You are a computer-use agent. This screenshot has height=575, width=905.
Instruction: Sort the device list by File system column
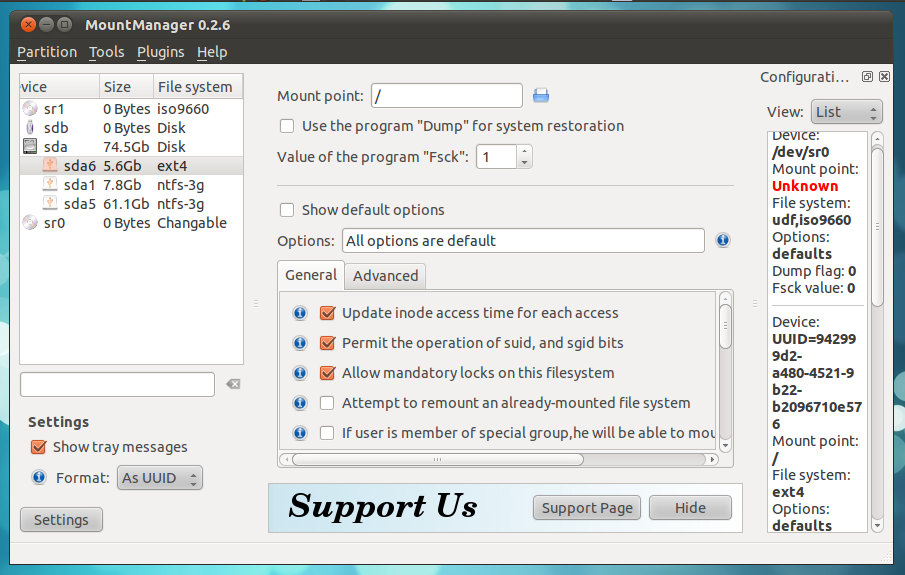pos(198,87)
